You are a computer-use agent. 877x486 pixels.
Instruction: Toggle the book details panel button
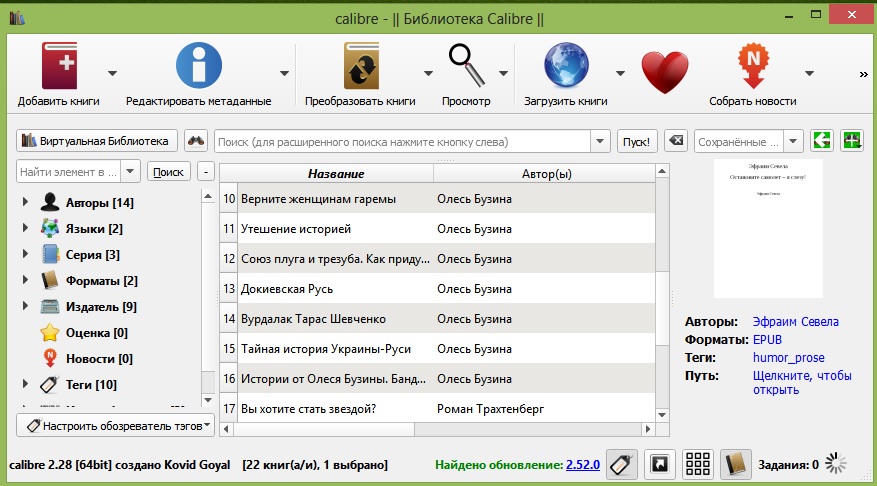pos(736,464)
